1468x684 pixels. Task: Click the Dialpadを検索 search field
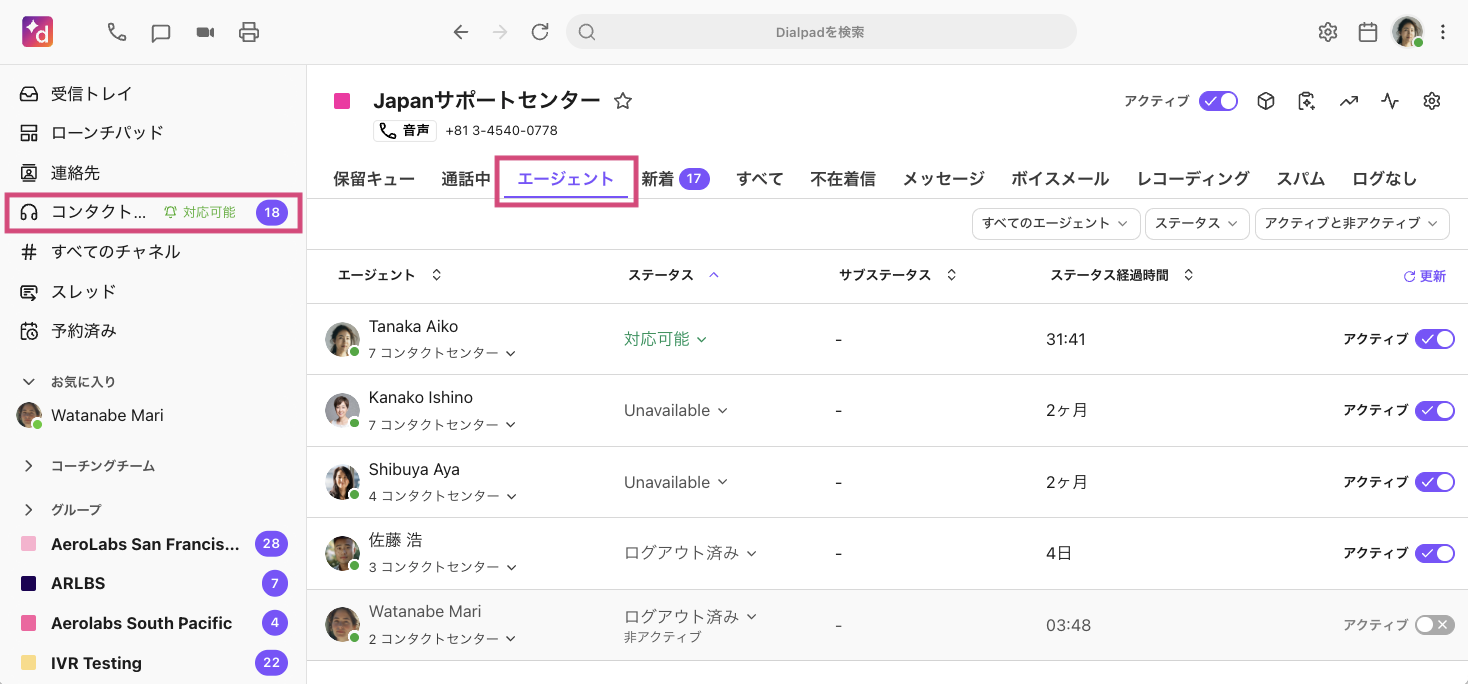[x=822, y=31]
